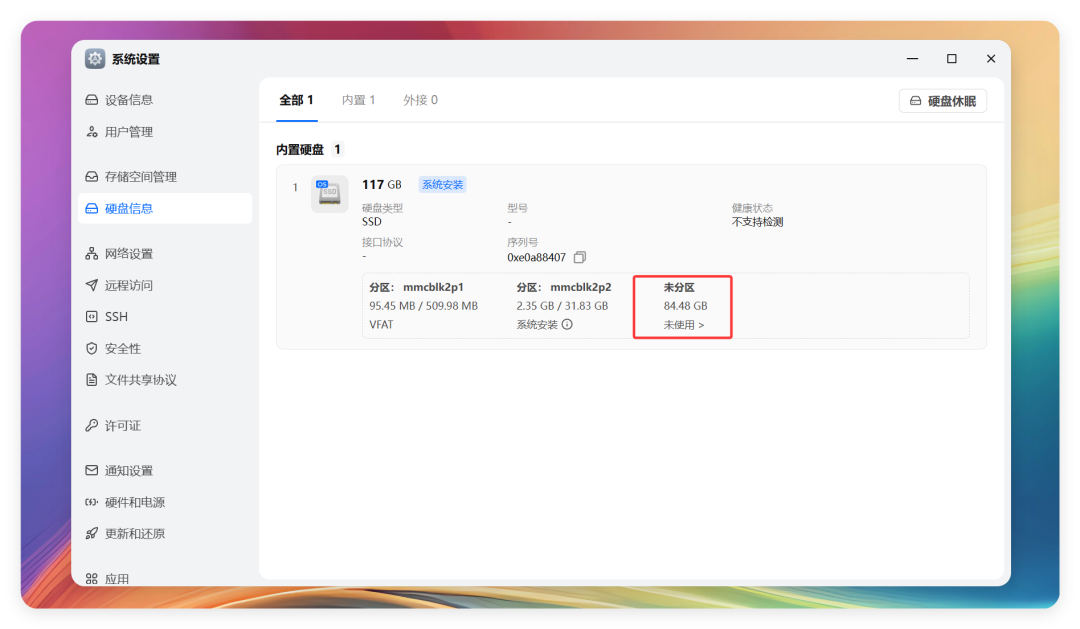Select 硬盘信息 in the sidebar
Image resolution: width=1080 pixels, height=629 pixels.
[165, 208]
